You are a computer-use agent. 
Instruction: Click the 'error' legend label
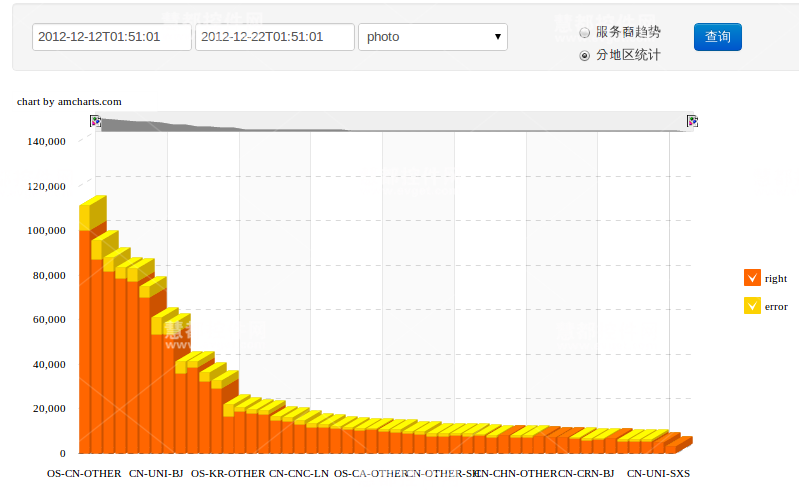776,307
